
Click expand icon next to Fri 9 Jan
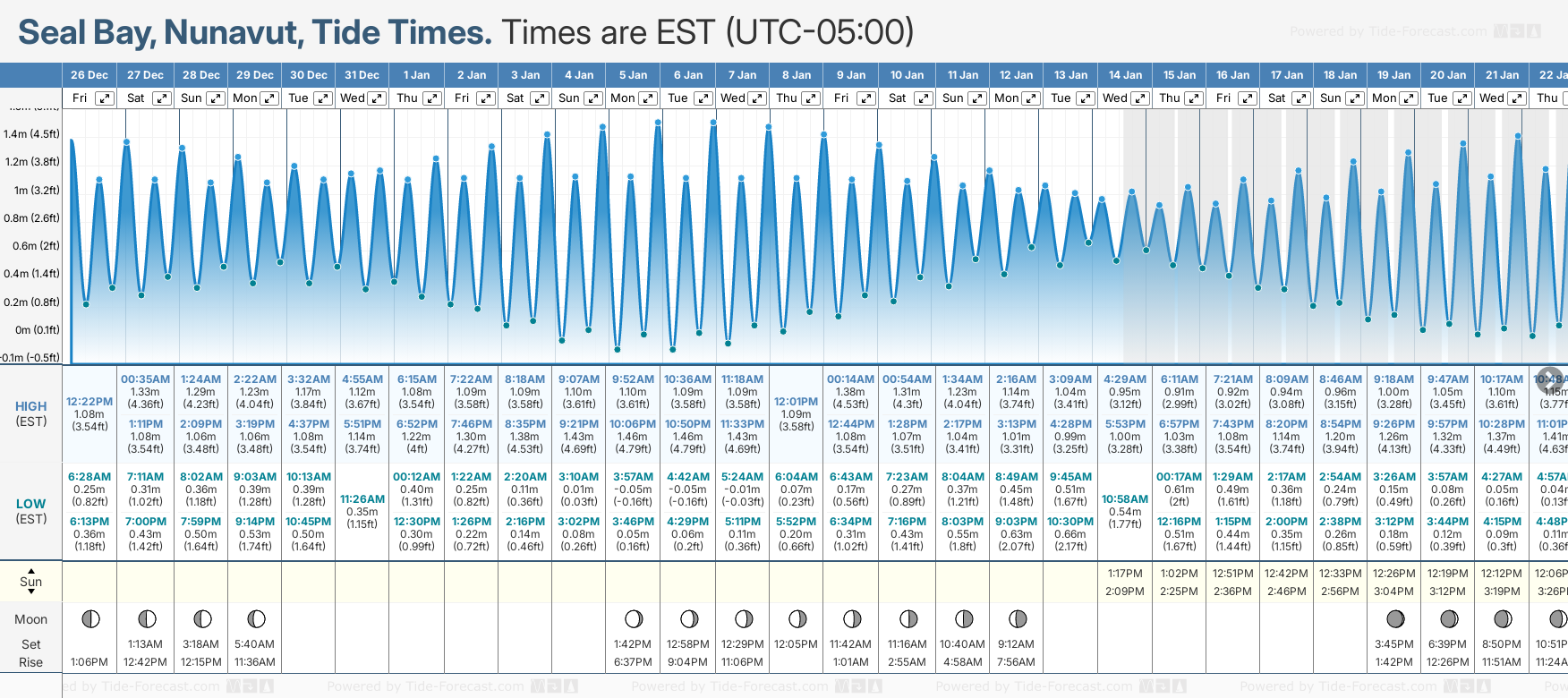tap(865, 98)
